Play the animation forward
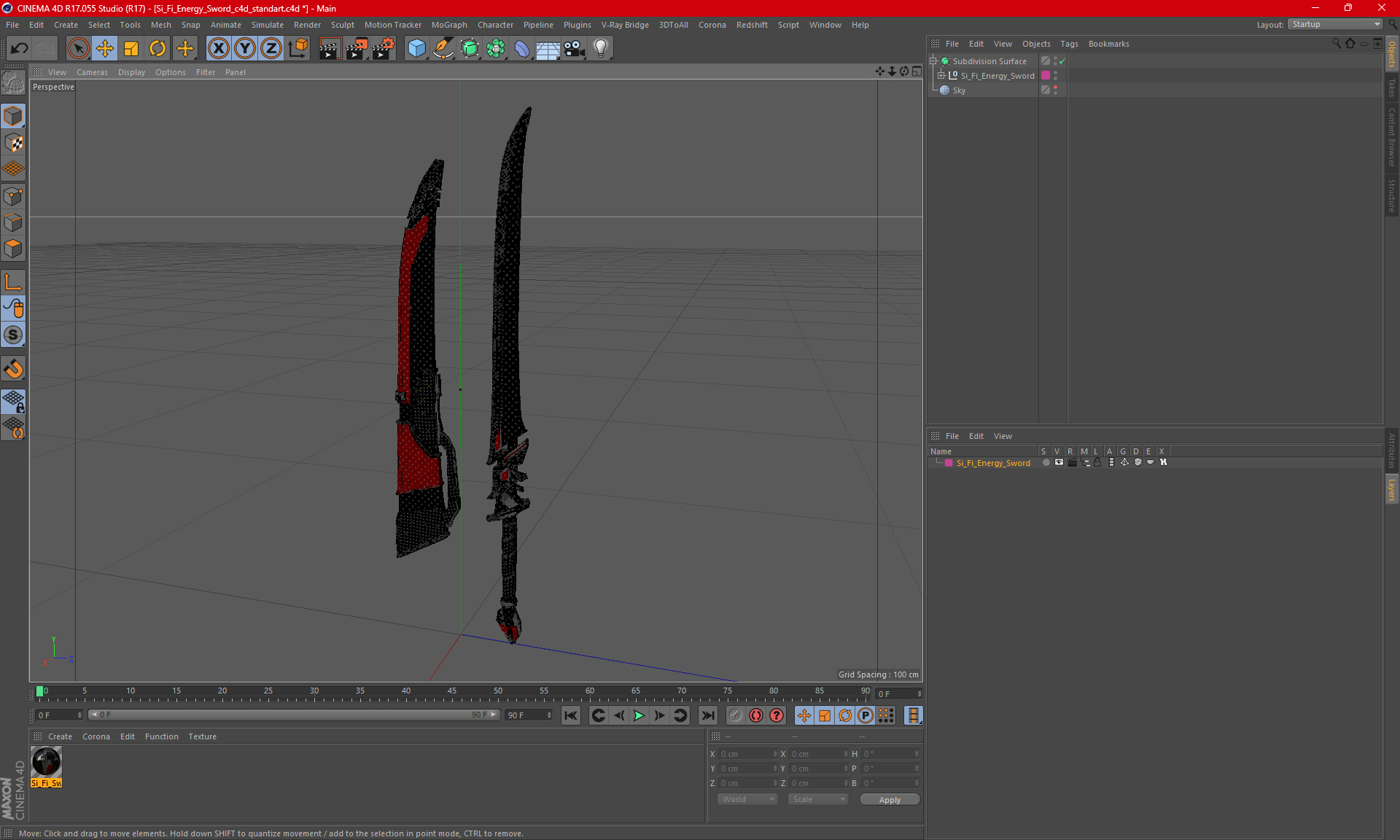The image size is (1400, 840). pyautogui.click(x=639, y=715)
